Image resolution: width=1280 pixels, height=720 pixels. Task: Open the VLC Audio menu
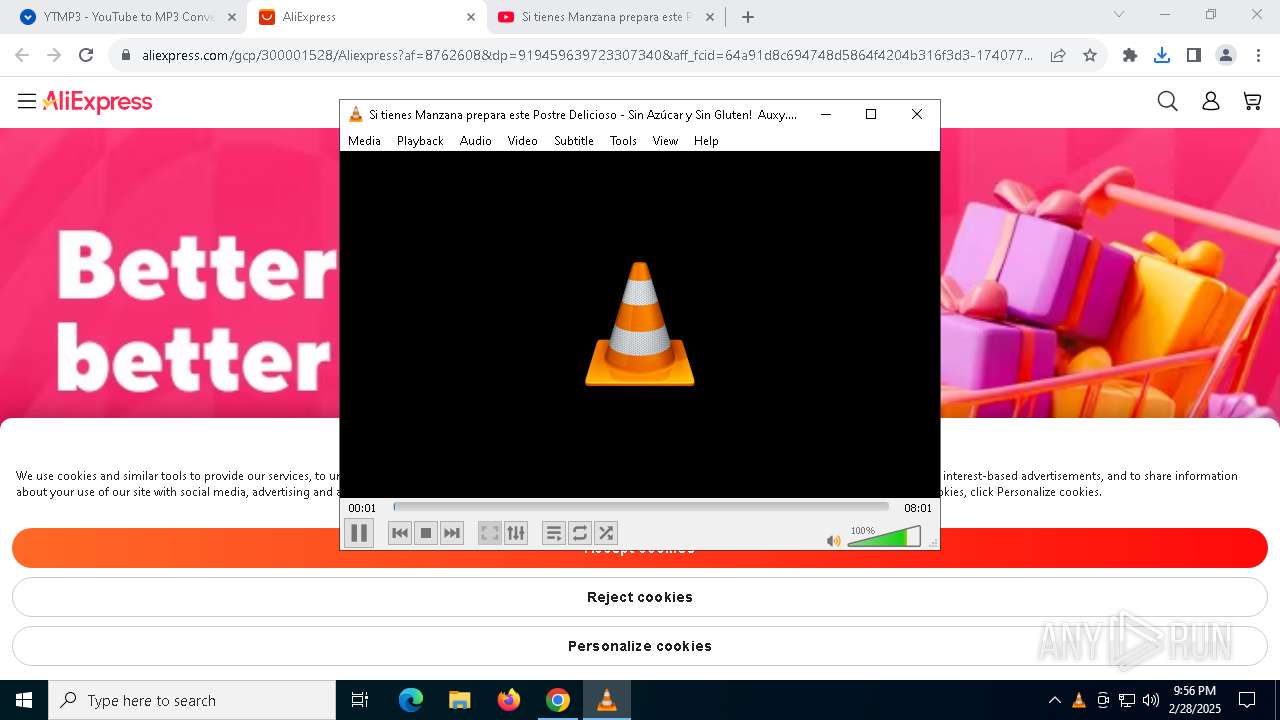tap(476, 141)
